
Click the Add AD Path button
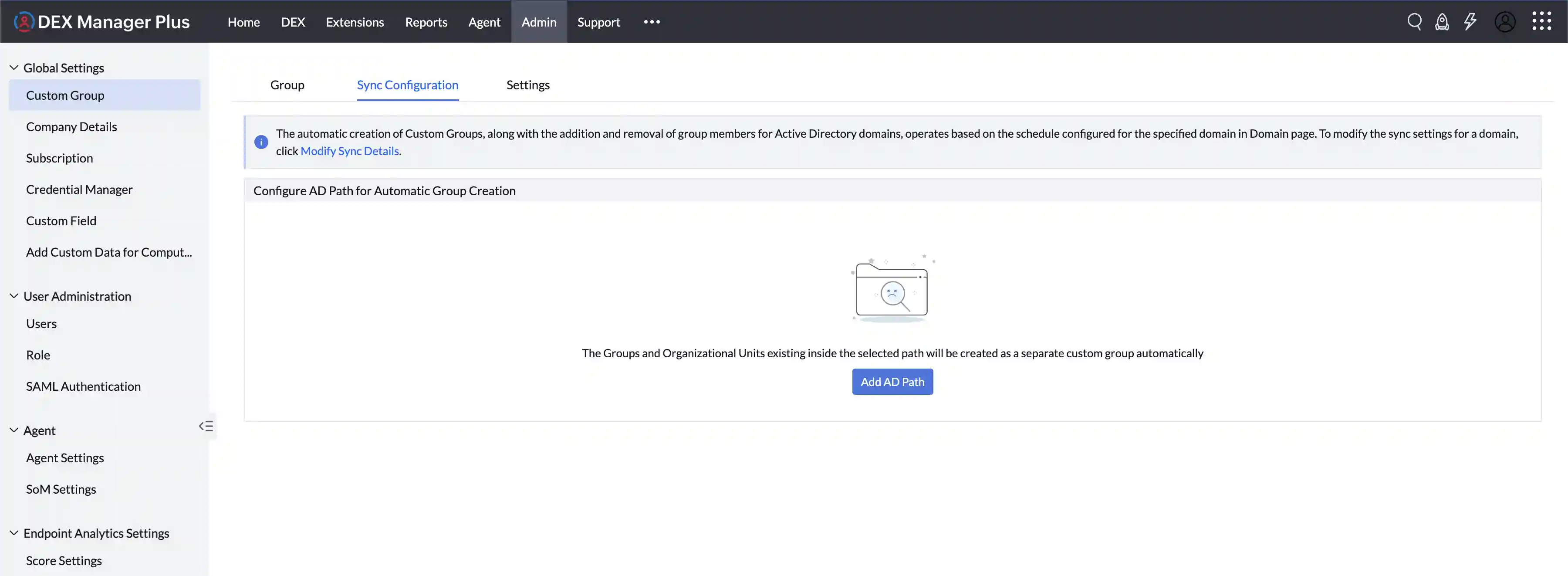tap(892, 381)
